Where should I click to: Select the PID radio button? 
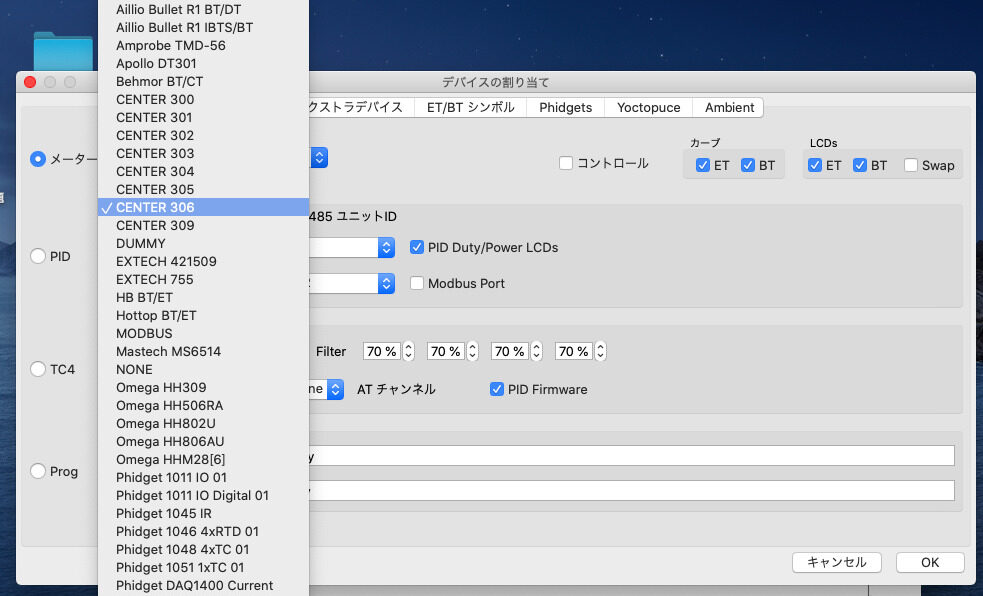click(38, 256)
